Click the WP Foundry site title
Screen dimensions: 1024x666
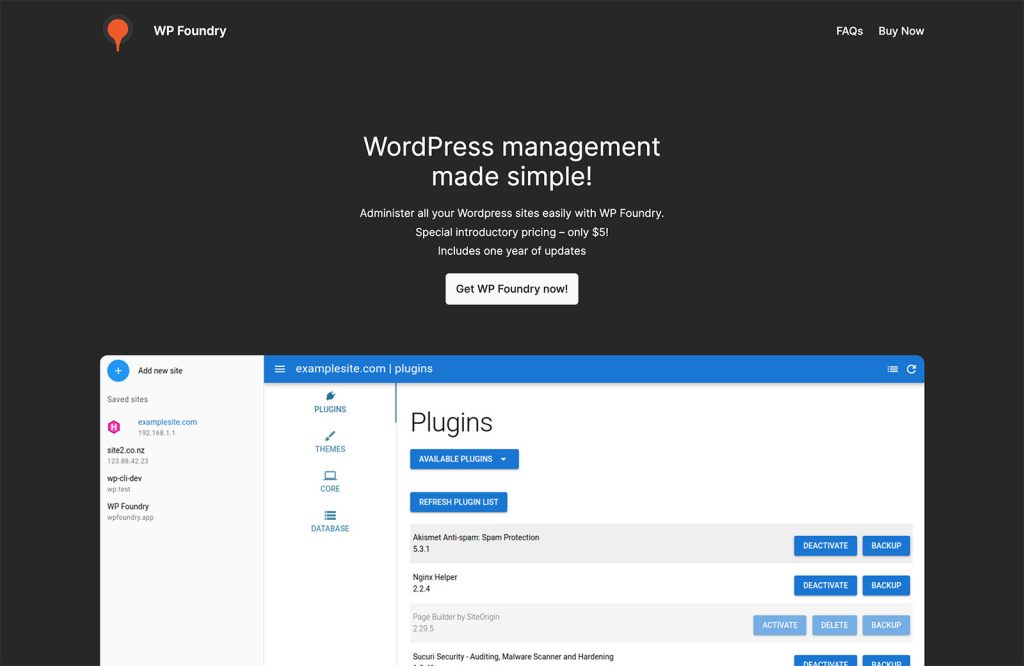pyautogui.click(x=190, y=31)
